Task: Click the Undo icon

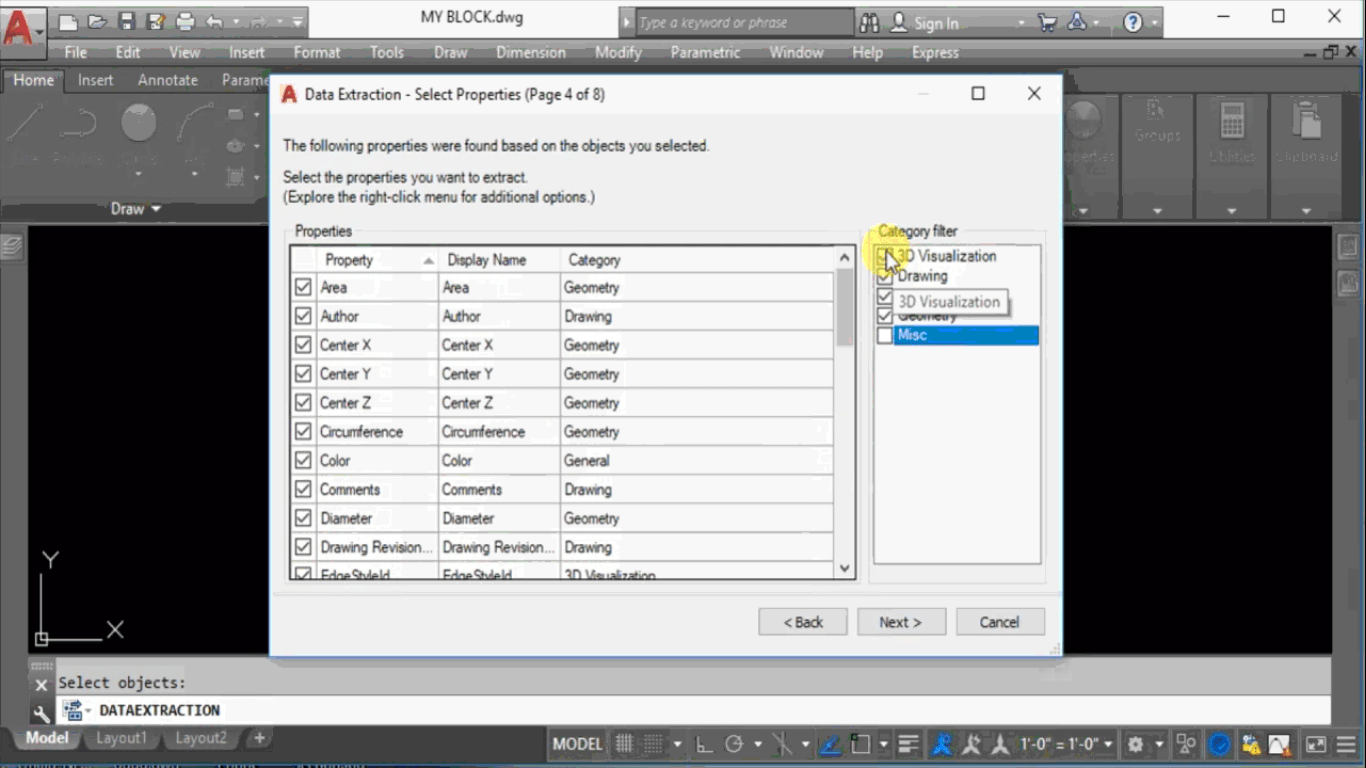Action: [x=214, y=21]
